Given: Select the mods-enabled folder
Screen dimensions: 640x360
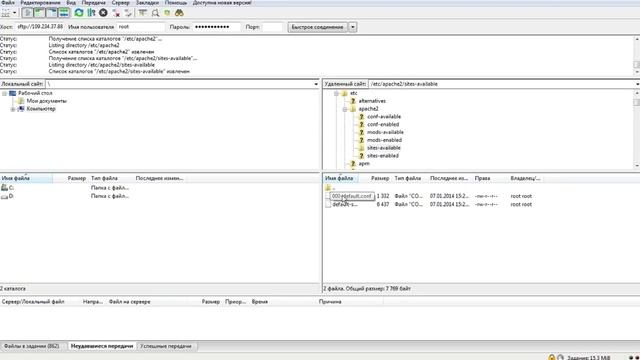Looking at the screenshot, I should [x=384, y=140].
